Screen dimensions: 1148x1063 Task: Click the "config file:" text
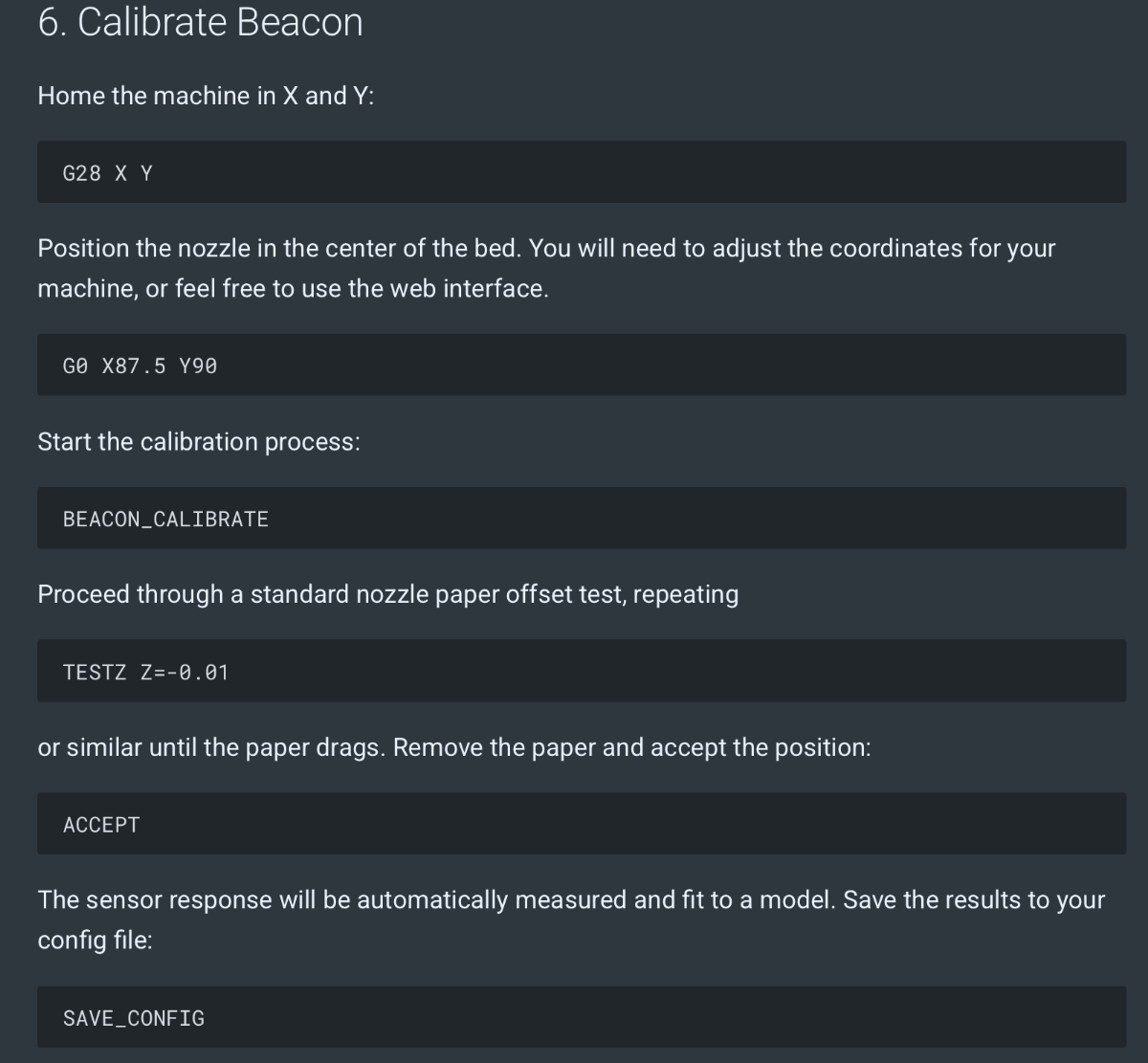point(95,941)
